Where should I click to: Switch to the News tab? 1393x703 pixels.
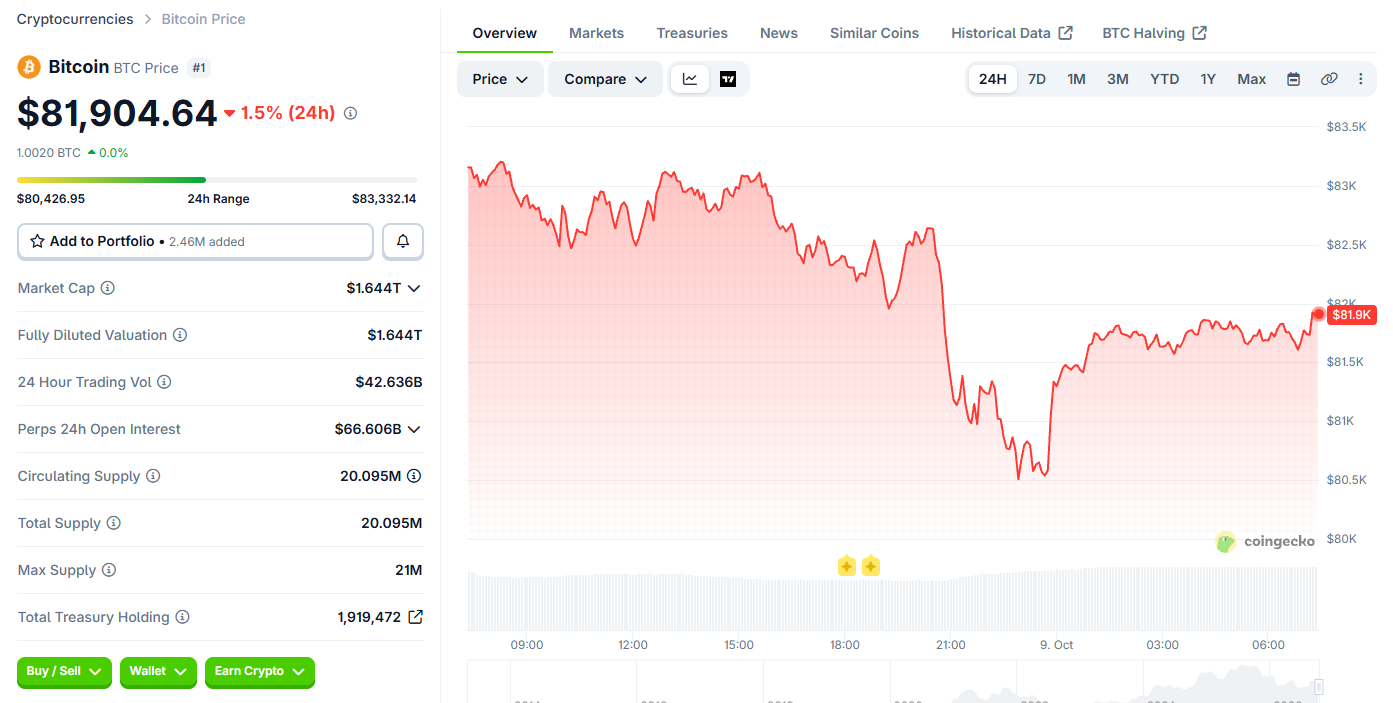coord(779,33)
